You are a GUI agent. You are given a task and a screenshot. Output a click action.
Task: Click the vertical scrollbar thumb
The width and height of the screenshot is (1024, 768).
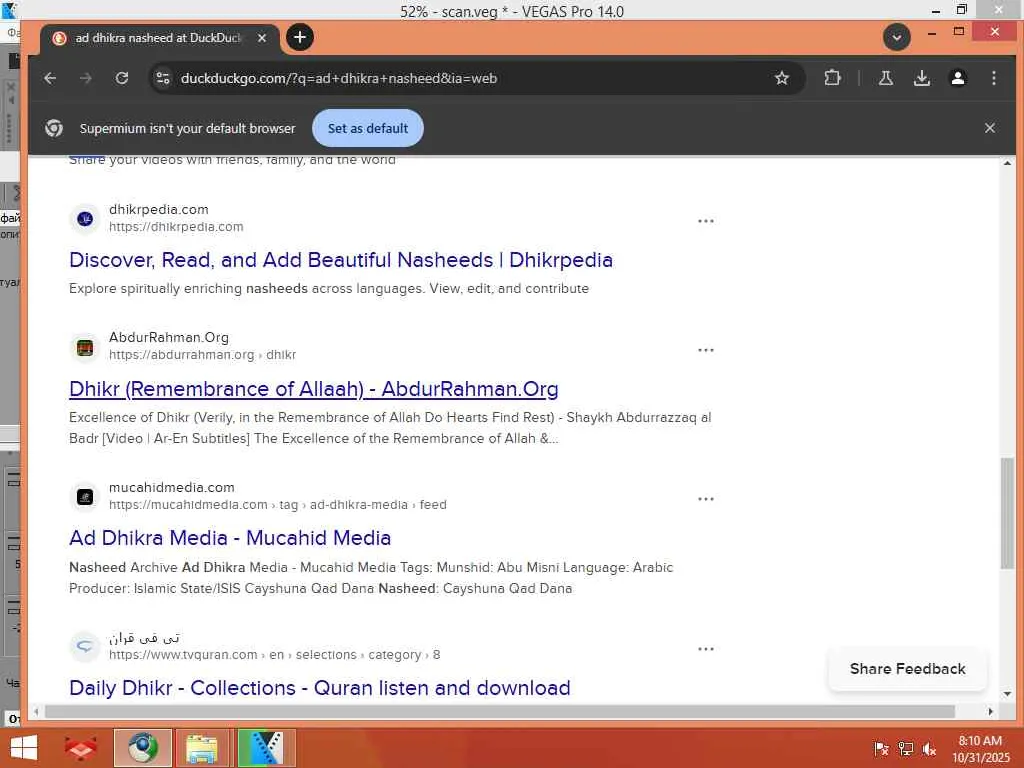tap(1007, 513)
